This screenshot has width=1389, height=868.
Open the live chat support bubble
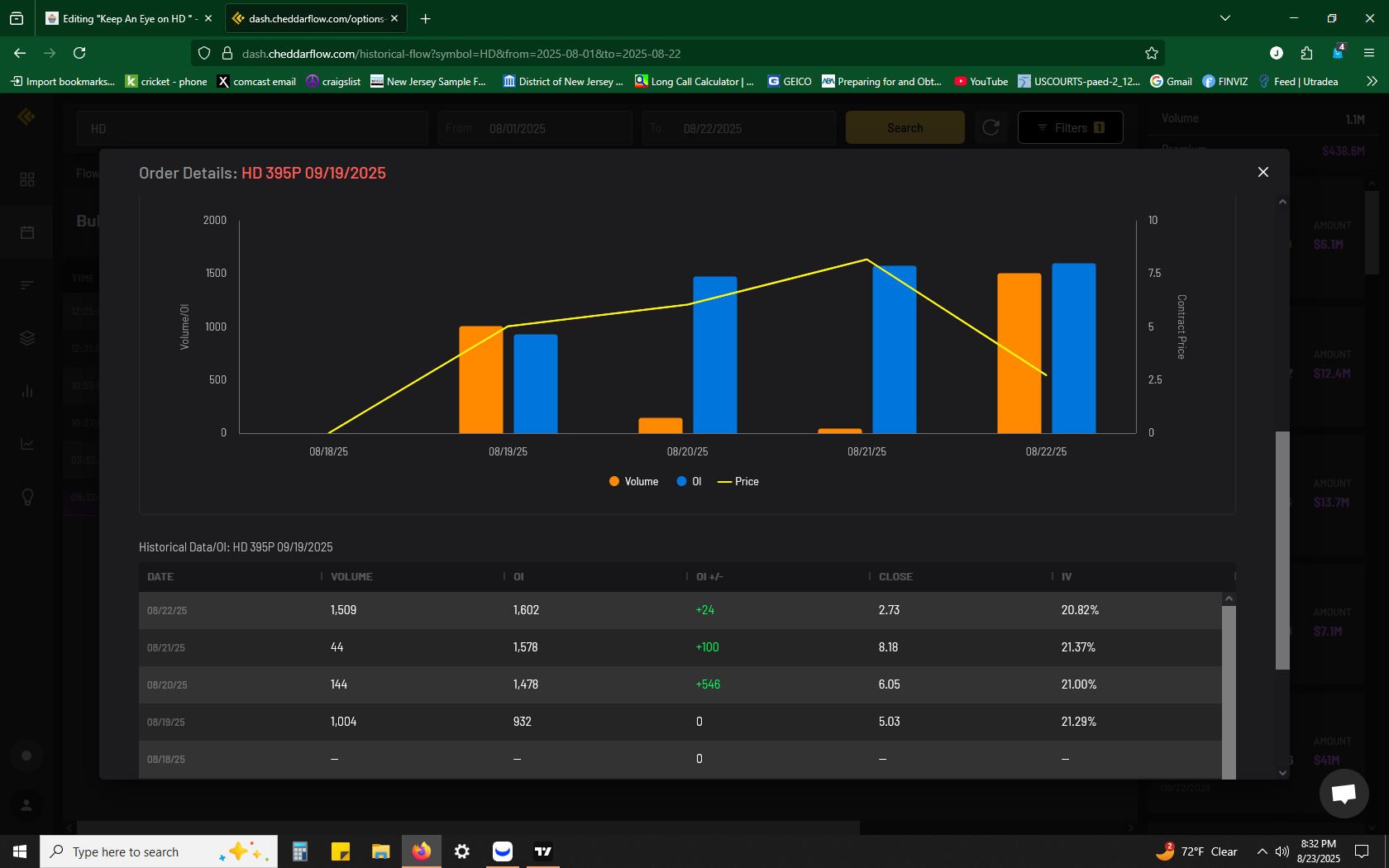[x=1344, y=794]
